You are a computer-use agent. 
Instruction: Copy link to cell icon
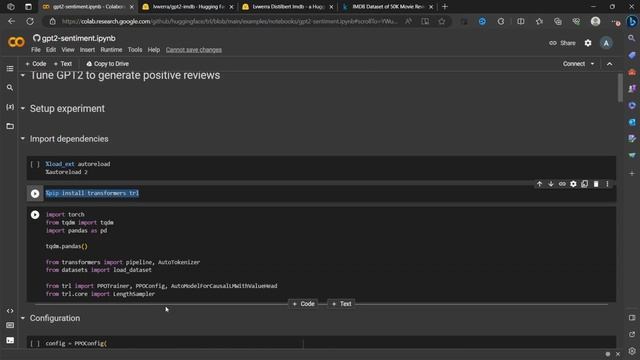[562, 184]
